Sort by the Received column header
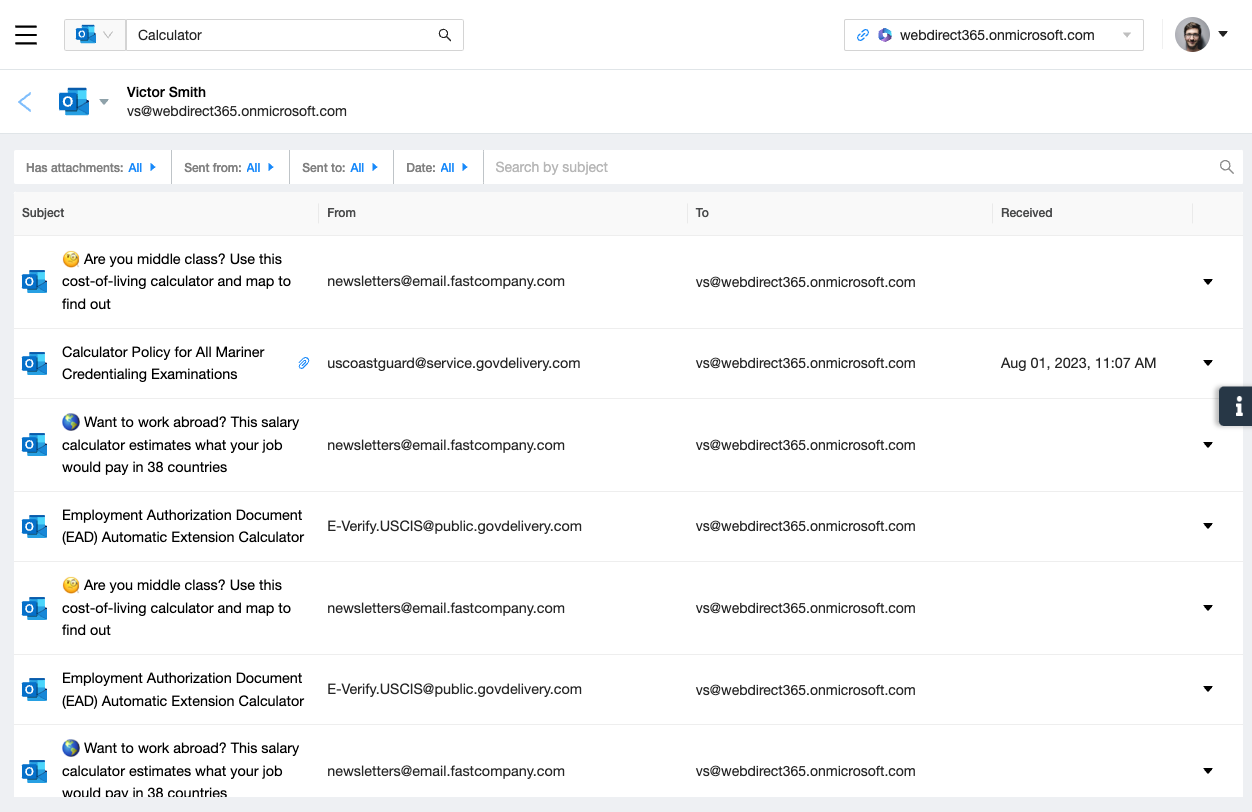 click(1026, 213)
